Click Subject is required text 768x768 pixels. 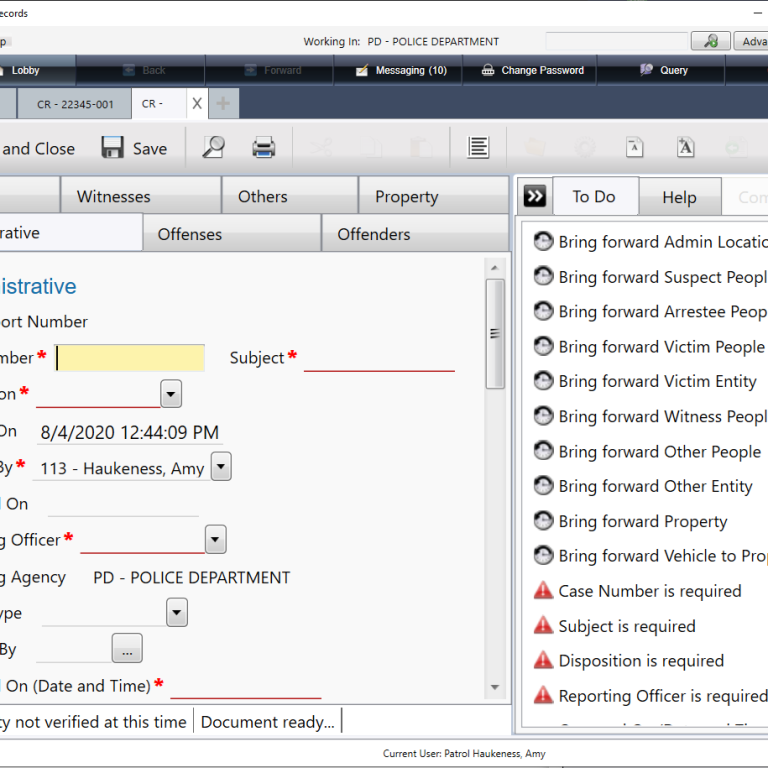[x=627, y=626]
